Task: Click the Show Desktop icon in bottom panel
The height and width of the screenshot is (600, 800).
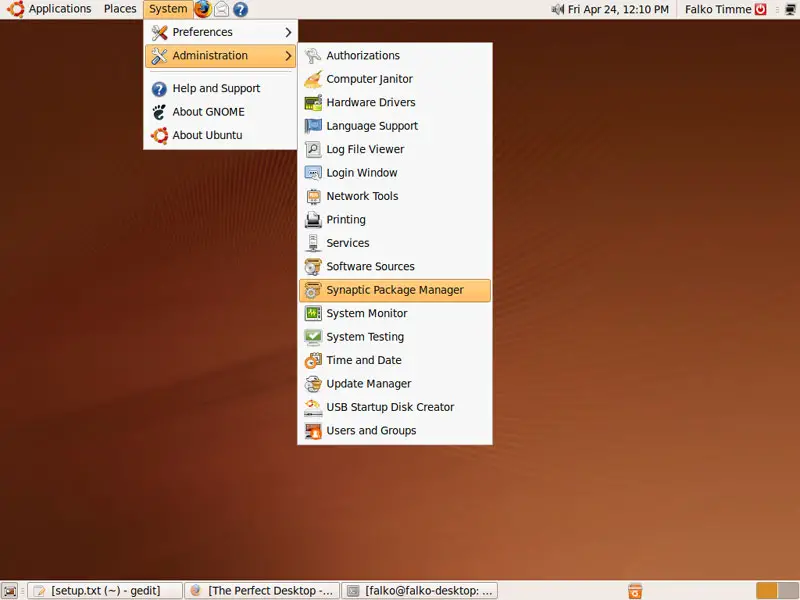Action: [10, 591]
